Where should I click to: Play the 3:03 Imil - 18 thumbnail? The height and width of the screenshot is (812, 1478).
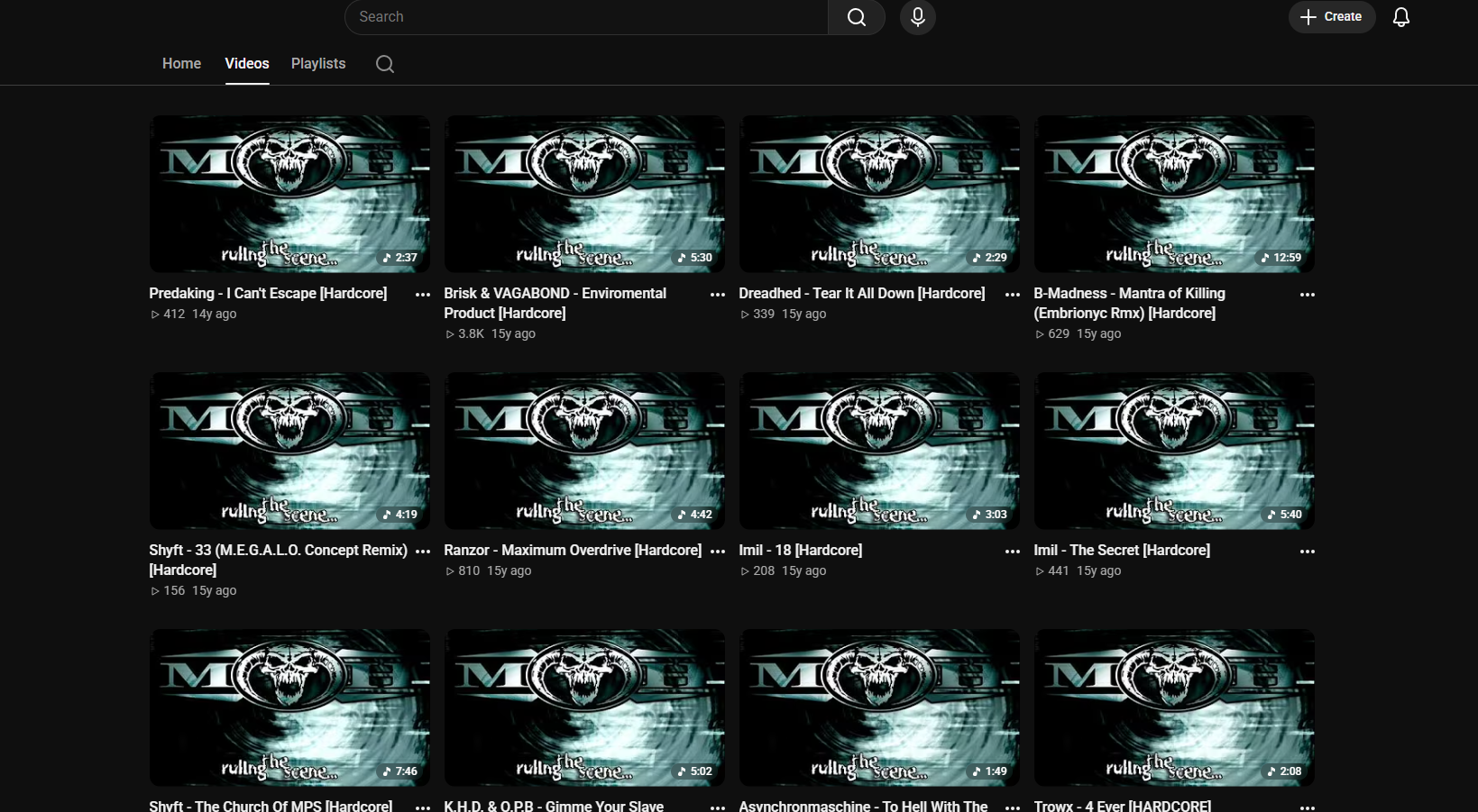coord(879,451)
